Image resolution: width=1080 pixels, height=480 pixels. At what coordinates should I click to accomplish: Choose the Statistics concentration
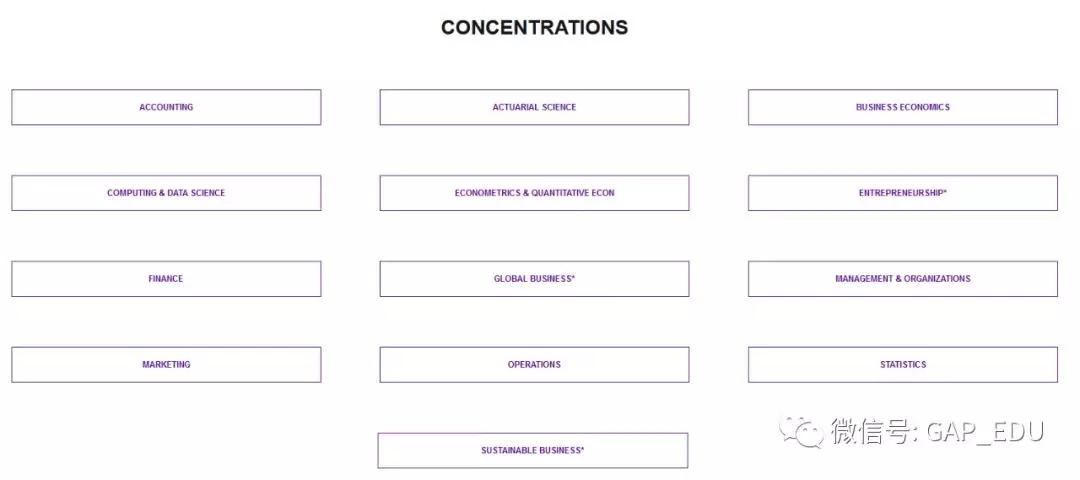(x=903, y=364)
